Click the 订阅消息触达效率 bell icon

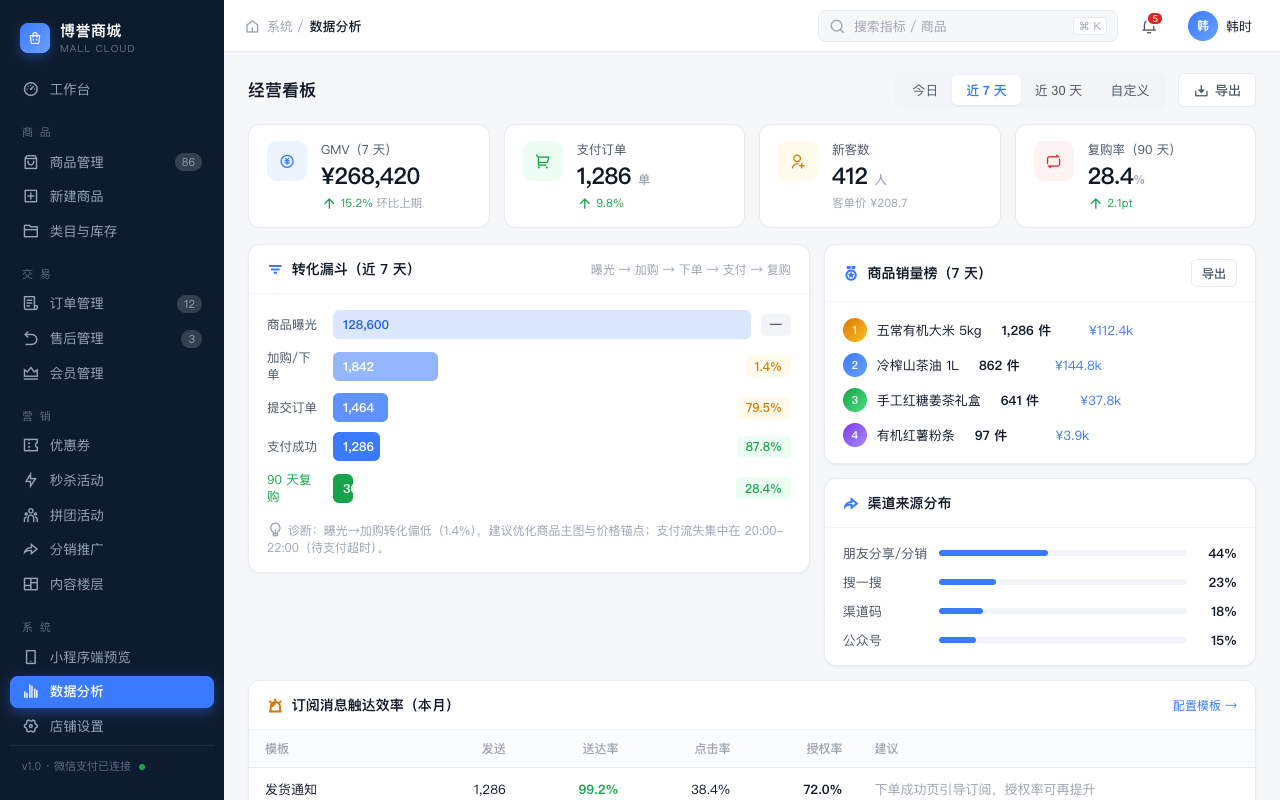point(275,705)
